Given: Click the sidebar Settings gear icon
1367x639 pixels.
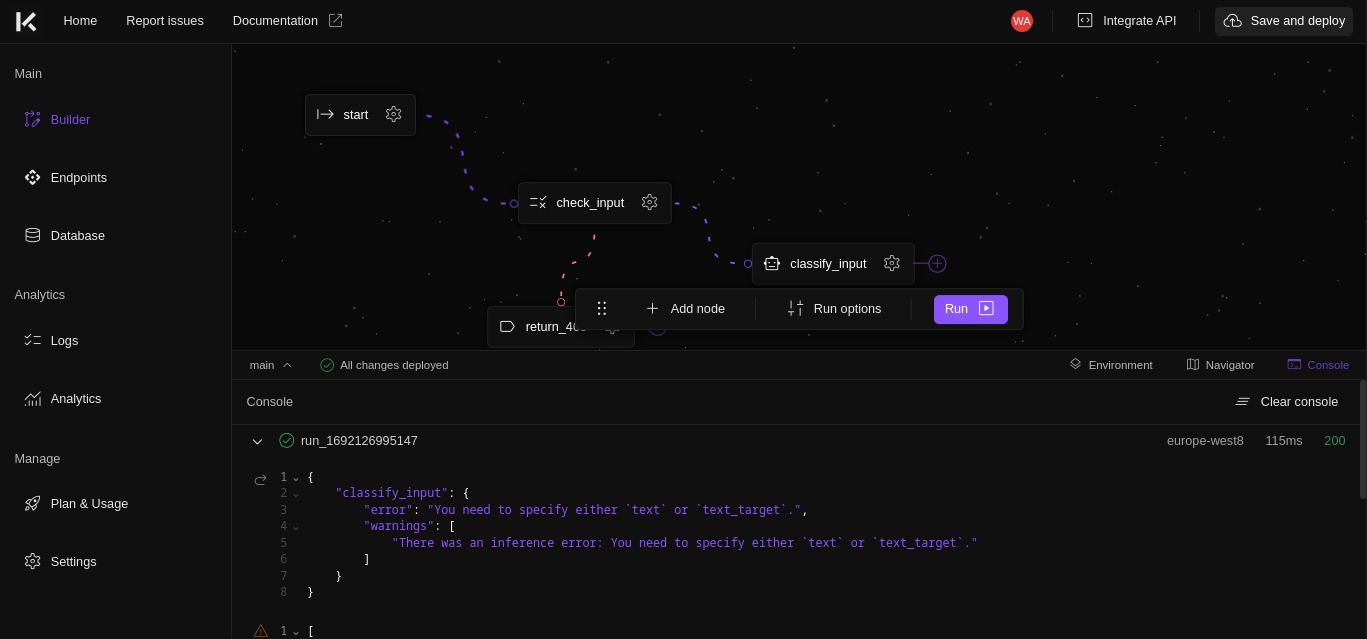Looking at the screenshot, I should coord(33,562).
